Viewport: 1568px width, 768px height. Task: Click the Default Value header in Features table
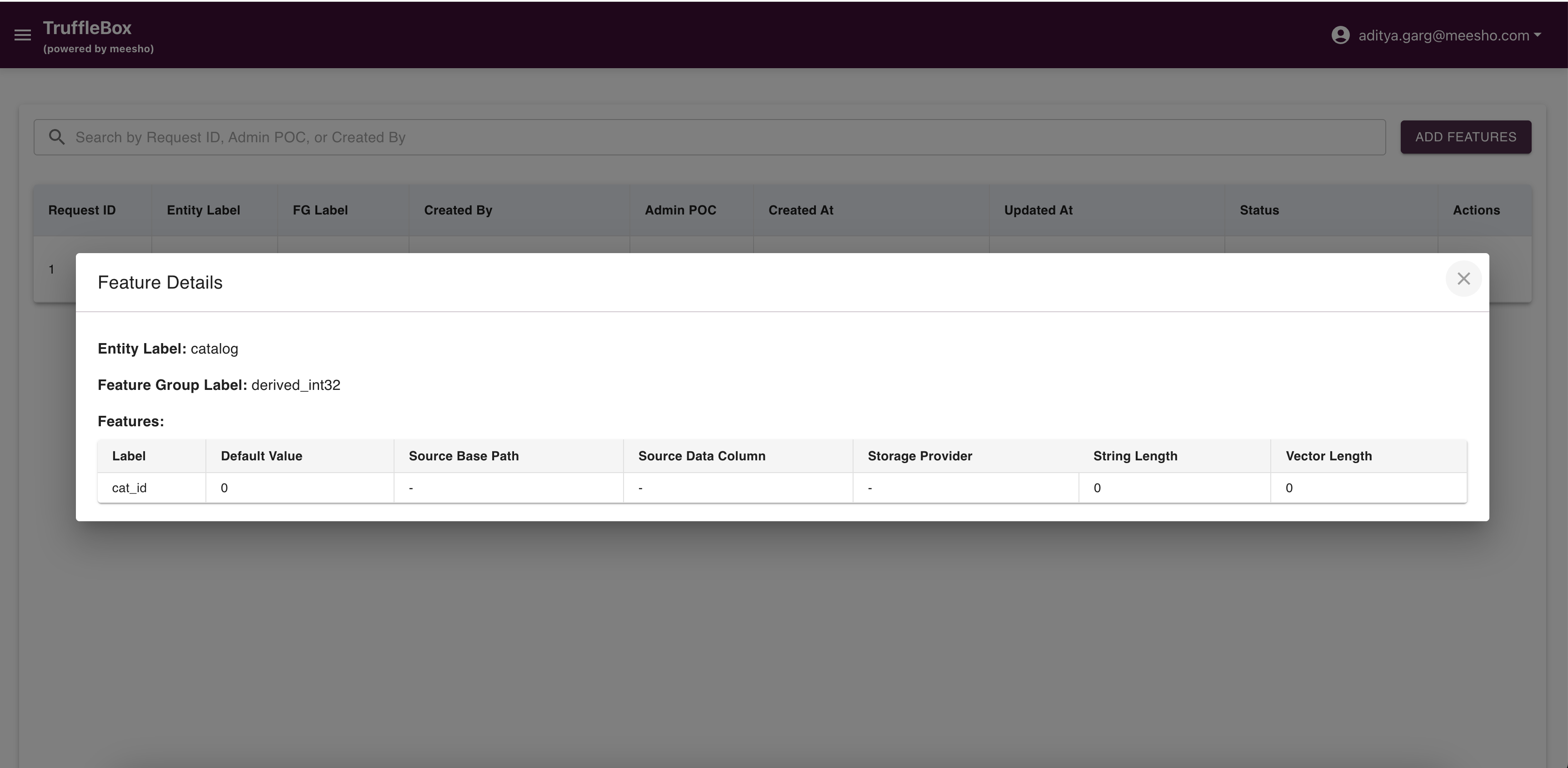(262, 456)
